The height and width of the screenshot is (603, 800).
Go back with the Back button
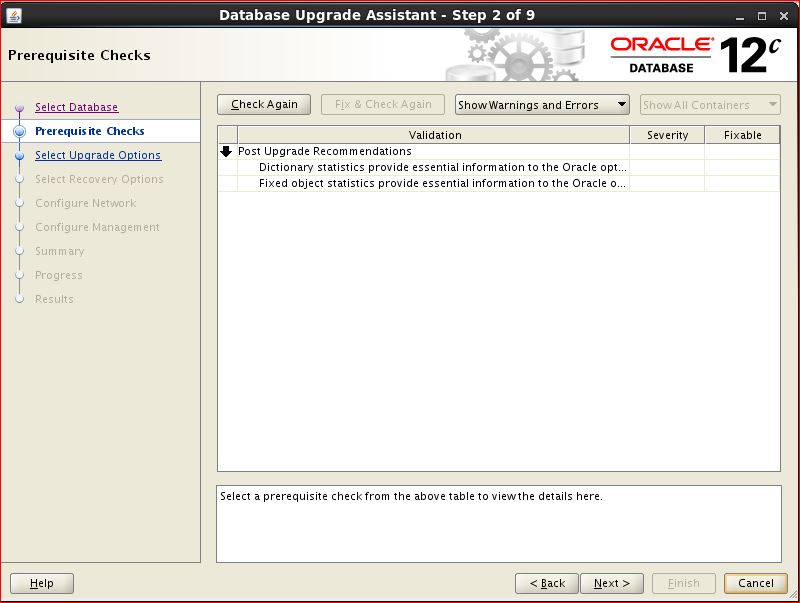(x=547, y=583)
